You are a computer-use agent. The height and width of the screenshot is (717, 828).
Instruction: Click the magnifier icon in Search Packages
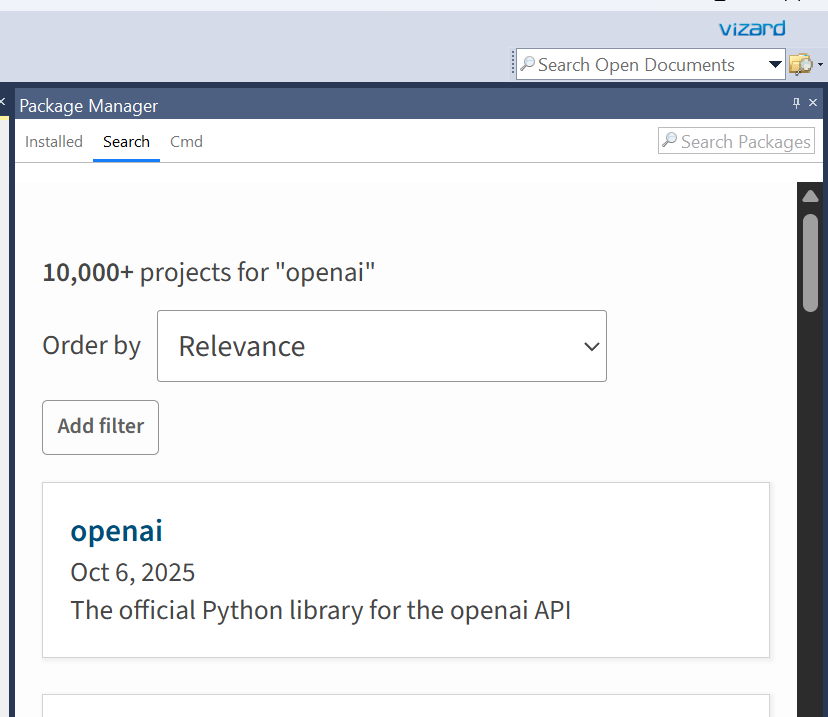[670, 140]
